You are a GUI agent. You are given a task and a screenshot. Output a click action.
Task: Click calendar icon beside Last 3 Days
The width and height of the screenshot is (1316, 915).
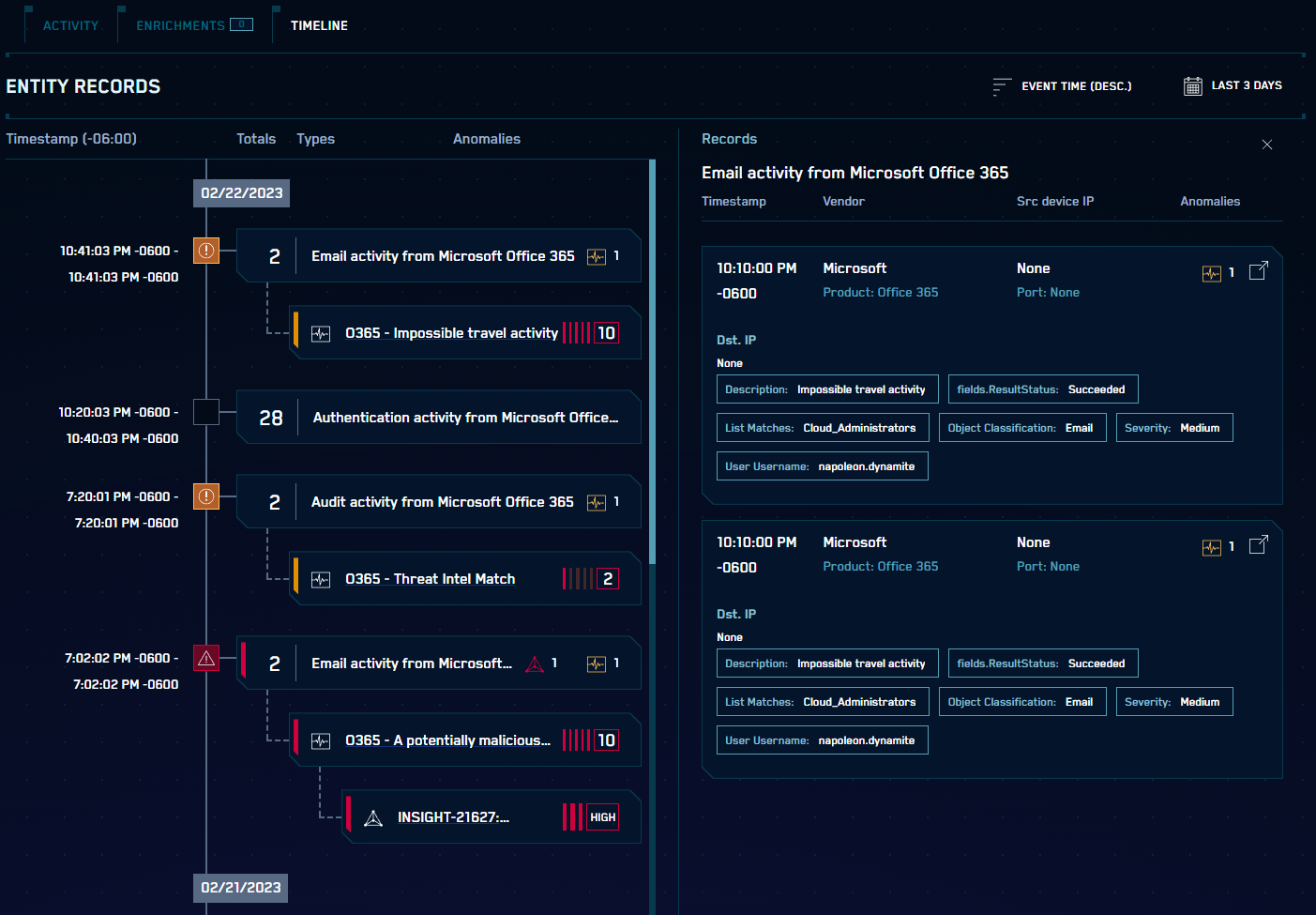click(1192, 86)
